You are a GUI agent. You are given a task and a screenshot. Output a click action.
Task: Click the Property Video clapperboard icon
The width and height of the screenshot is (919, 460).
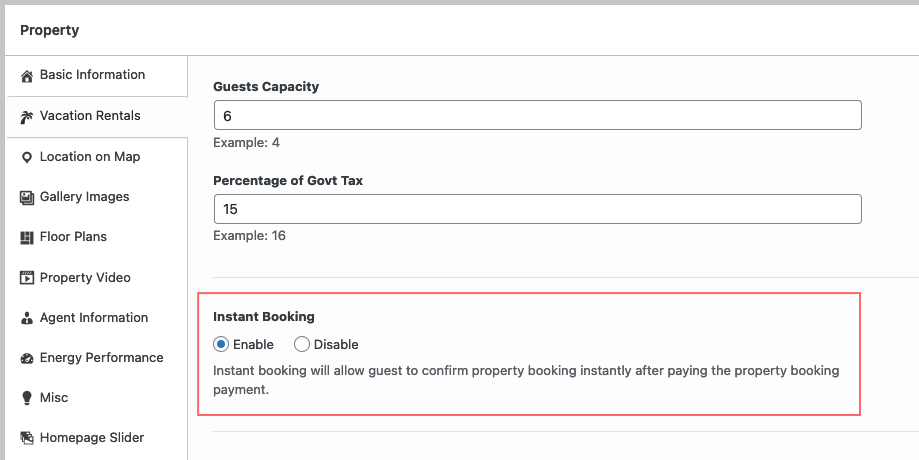pyautogui.click(x=26, y=278)
